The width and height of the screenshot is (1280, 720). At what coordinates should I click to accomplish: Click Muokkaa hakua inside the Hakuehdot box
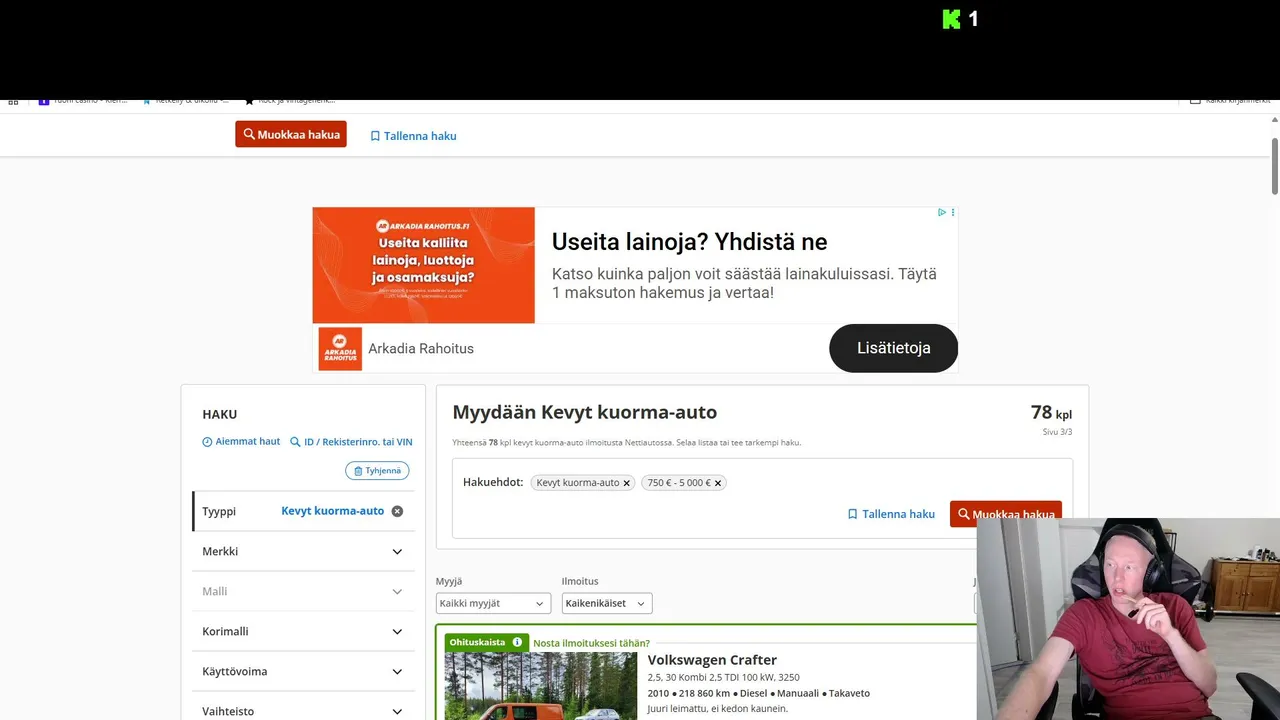pos(1006,514)
